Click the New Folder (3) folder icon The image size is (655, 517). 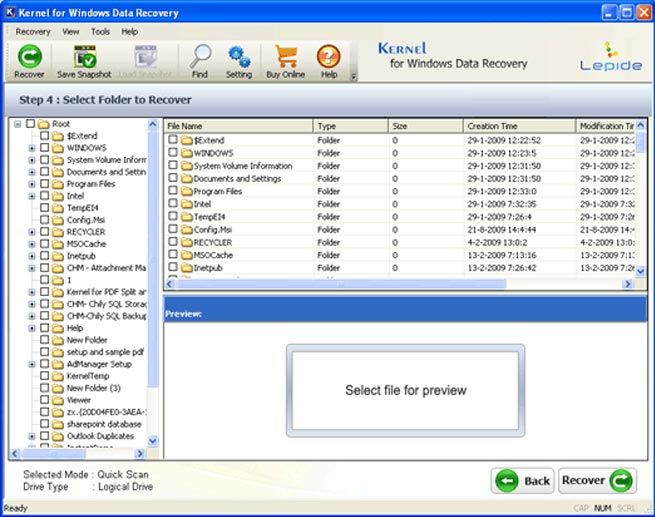(58, 388)
